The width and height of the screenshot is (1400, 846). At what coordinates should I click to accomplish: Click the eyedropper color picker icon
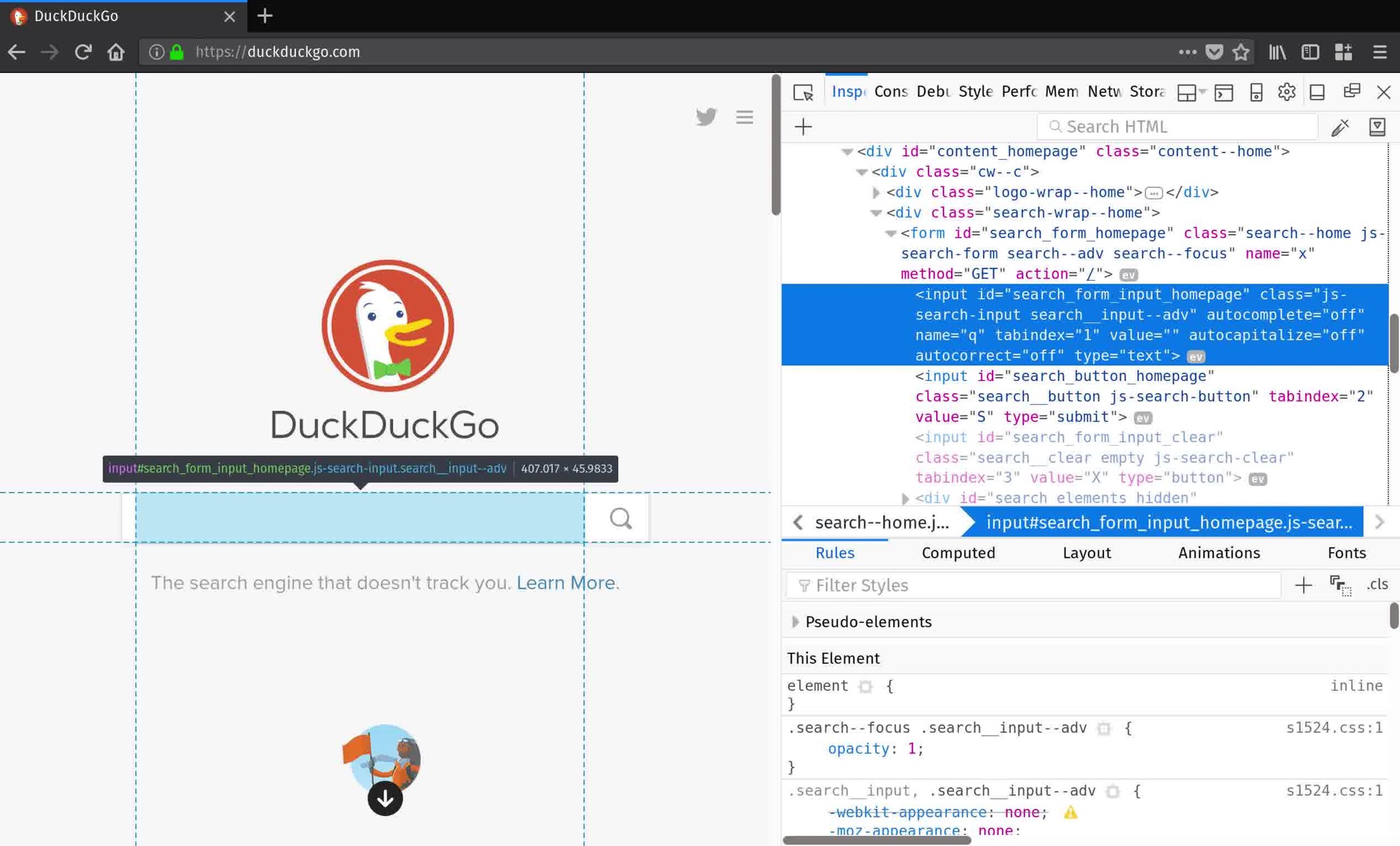click(1339, 128)
